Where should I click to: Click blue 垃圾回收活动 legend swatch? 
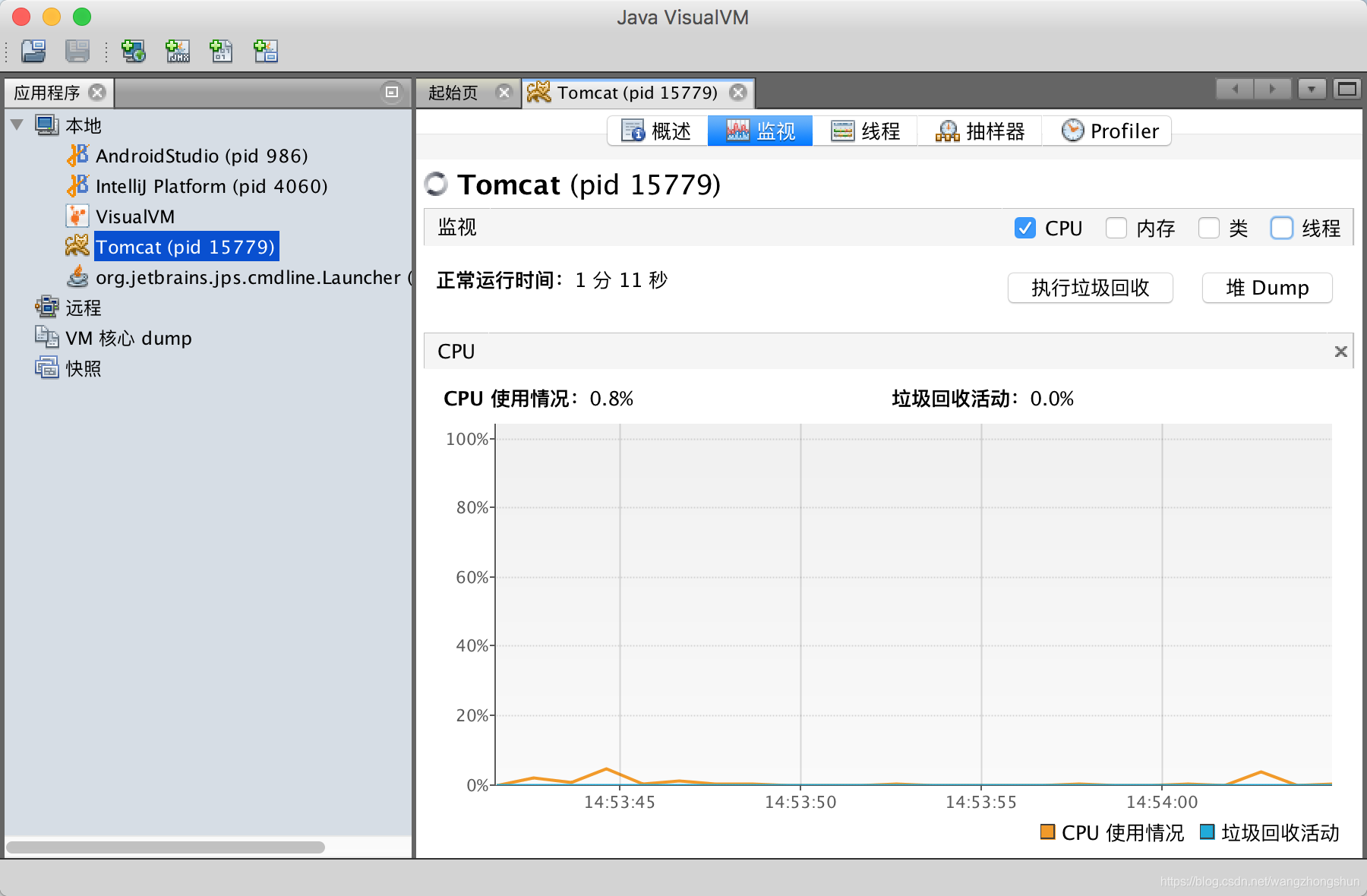(1207, 831)
